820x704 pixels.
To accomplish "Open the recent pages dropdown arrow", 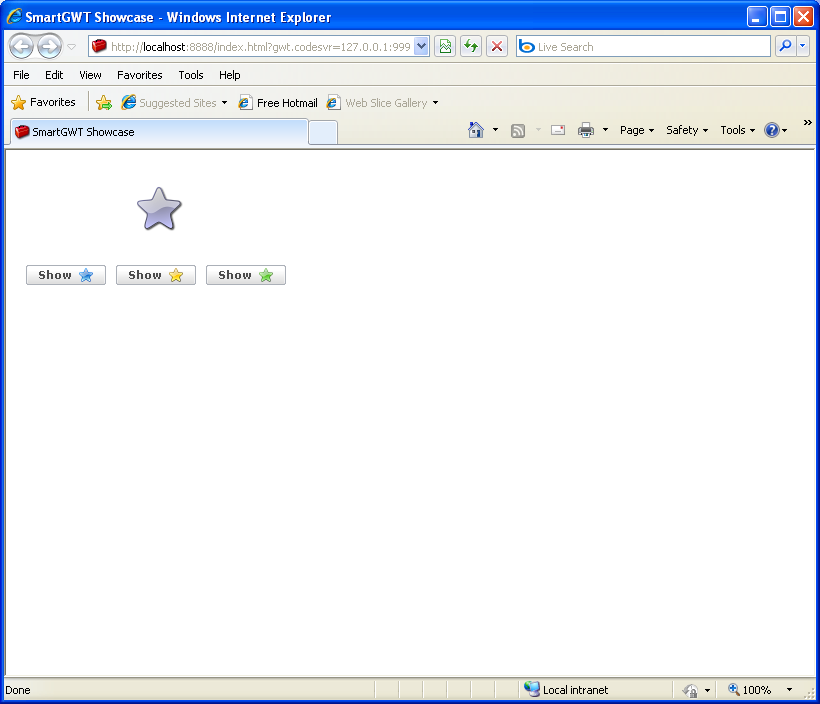I will [72, 47].
